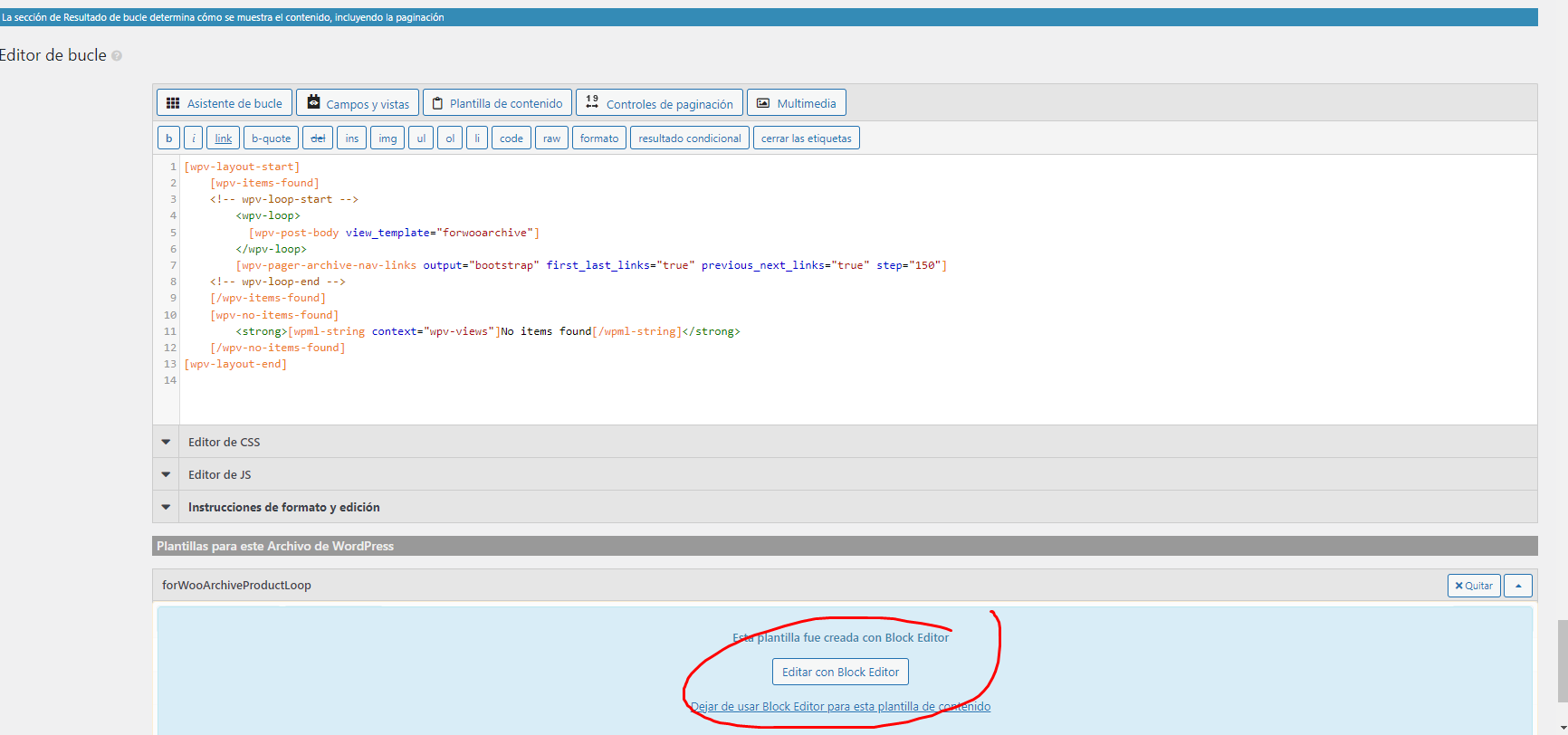Image resolution: width=1568 pixels, height=735 pixels.
Task: Expand Instrucciones de formato y edición
Action: pos(845,507)
